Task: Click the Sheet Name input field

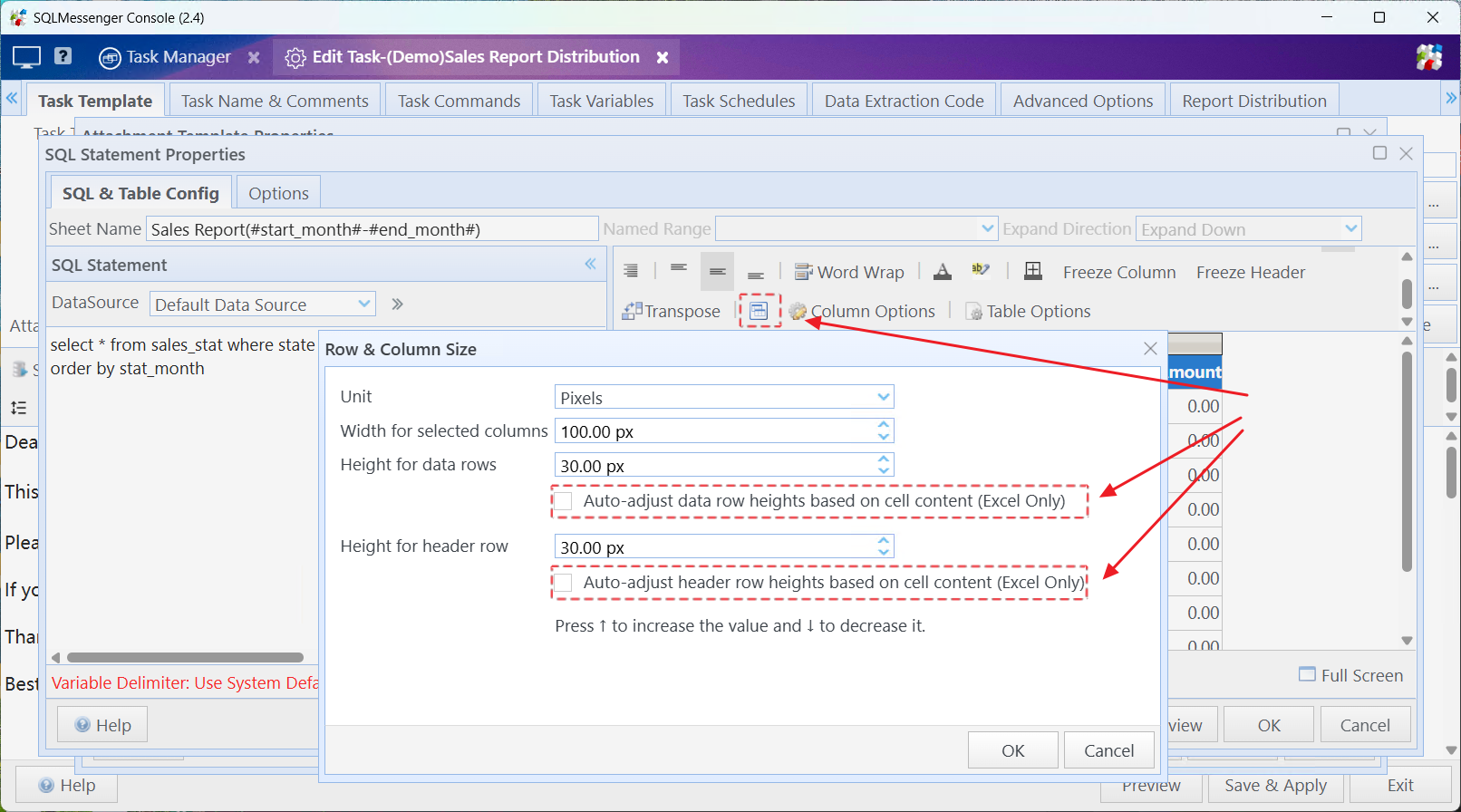Action: [x=372, y=229]
